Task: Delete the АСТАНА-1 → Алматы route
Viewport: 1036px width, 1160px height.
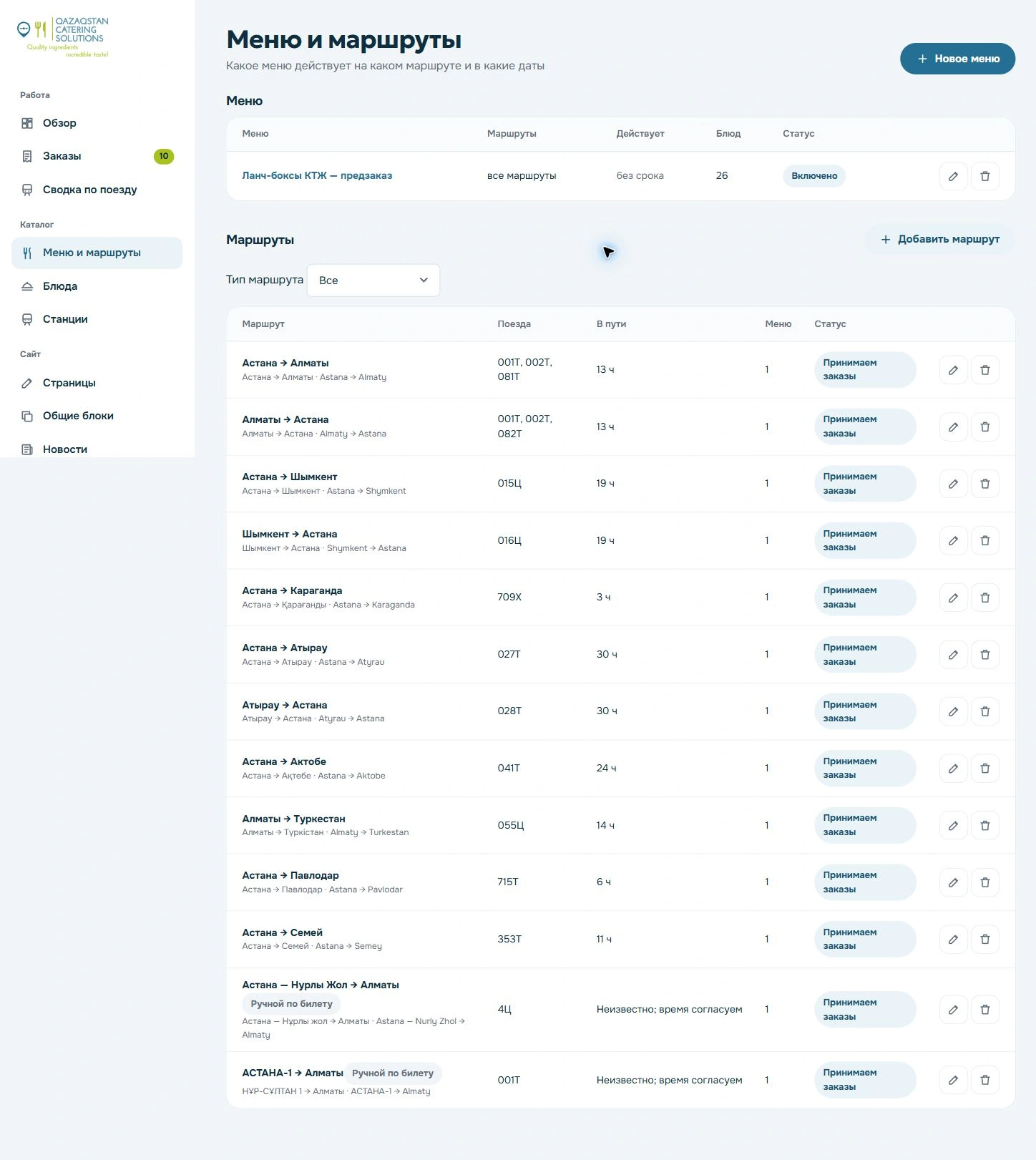Action: [985, 1080]
